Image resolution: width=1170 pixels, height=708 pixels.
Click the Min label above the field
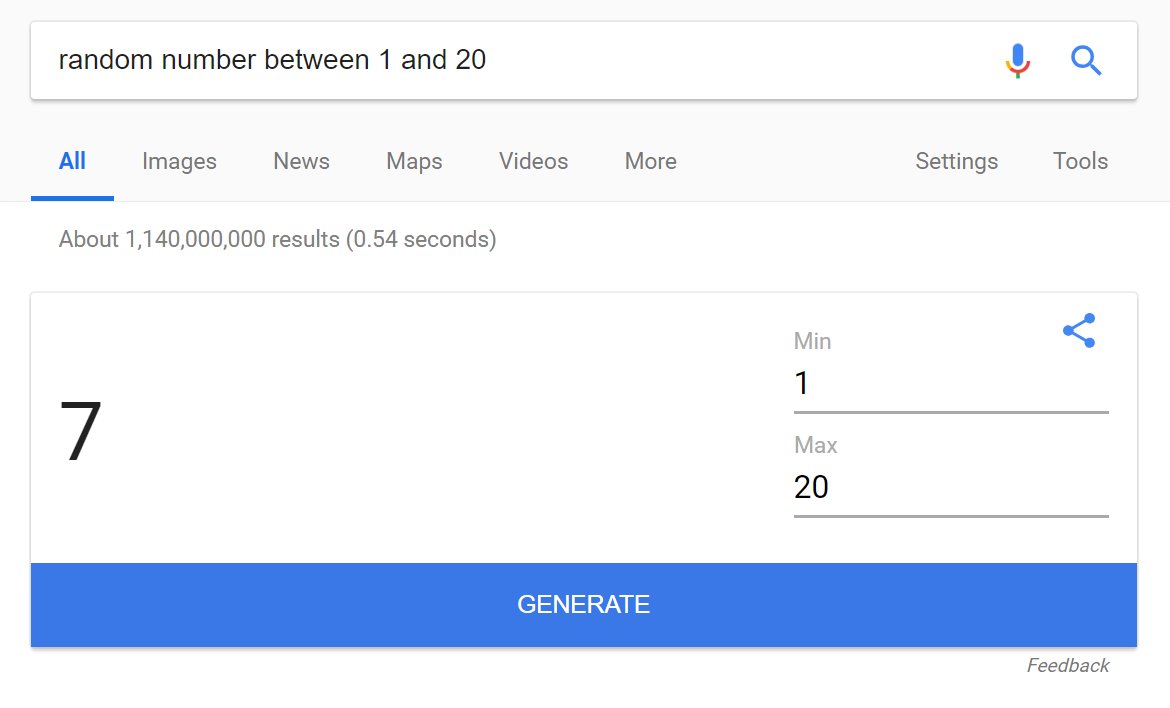(x=812, y=341)
